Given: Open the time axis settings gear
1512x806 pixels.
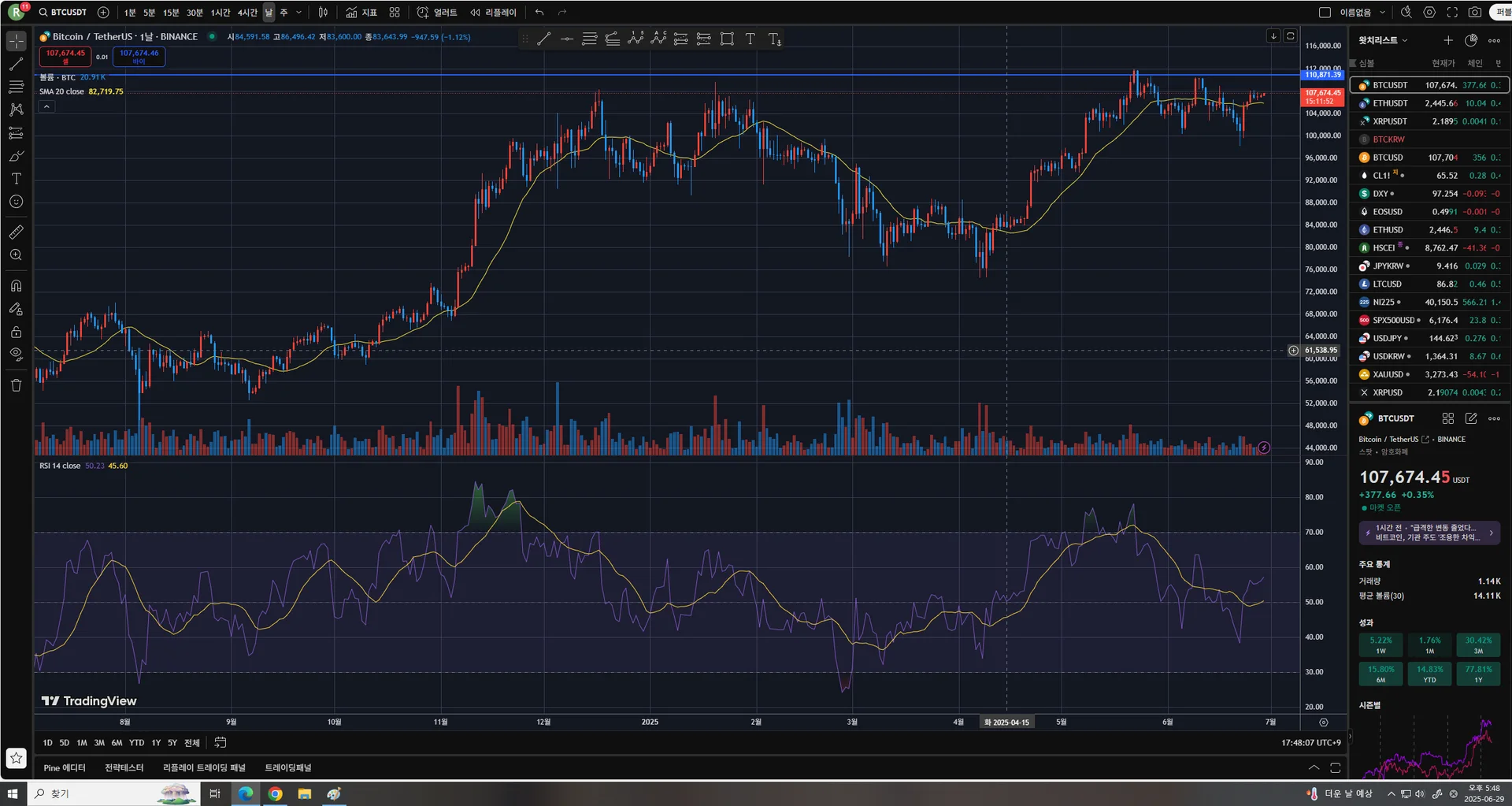Looking at the screenshot, I should [x=1324, y=722].
